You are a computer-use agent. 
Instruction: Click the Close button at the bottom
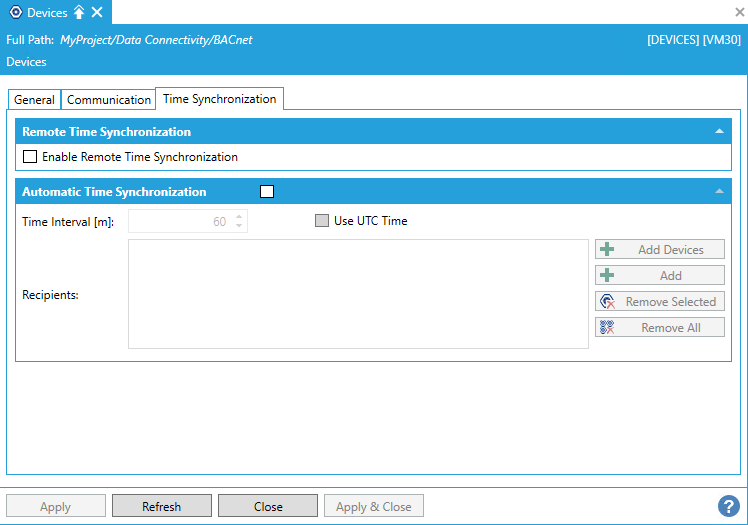pos(268,507)
